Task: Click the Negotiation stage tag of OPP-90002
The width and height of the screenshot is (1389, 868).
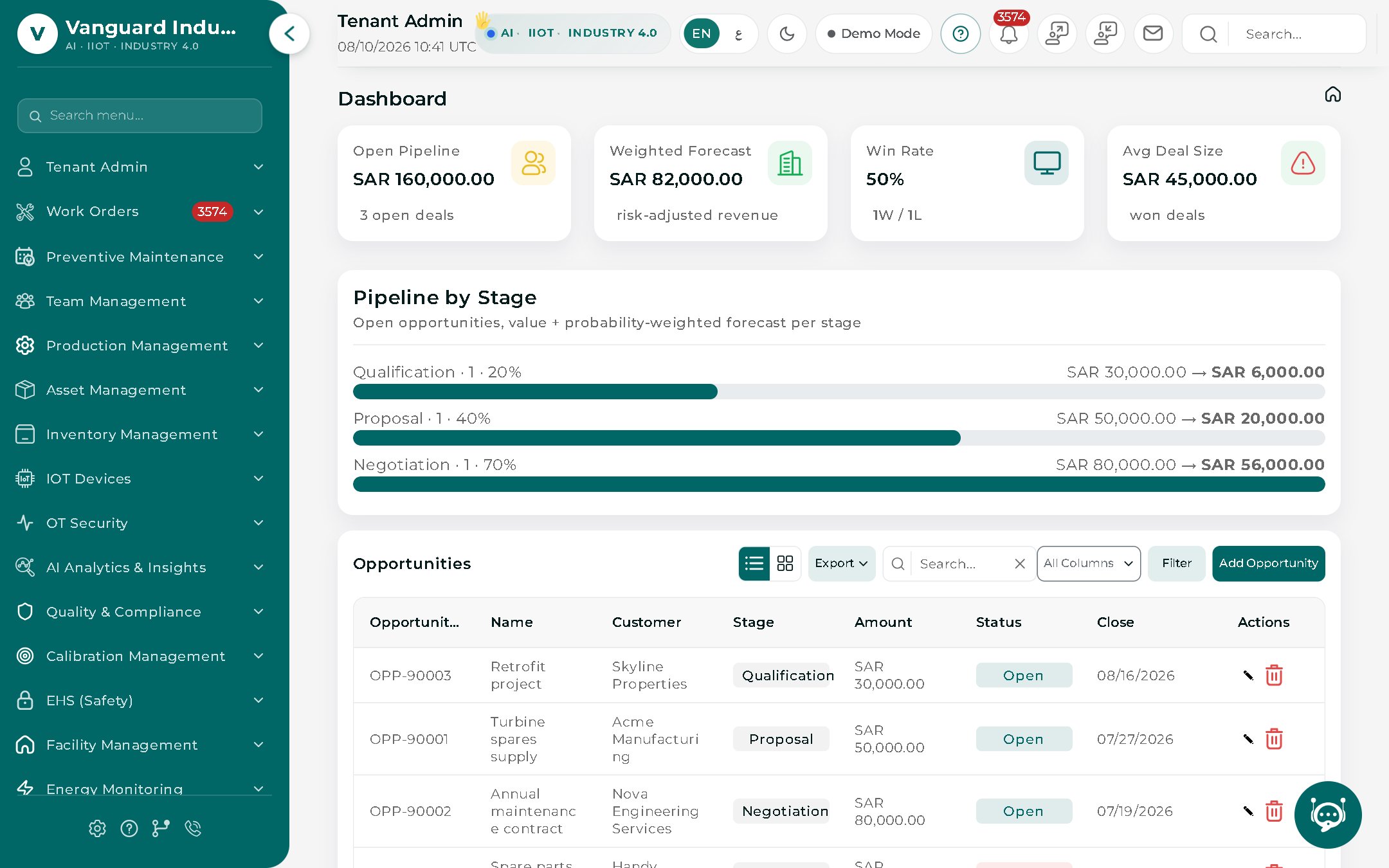Action: coord(781,811)
